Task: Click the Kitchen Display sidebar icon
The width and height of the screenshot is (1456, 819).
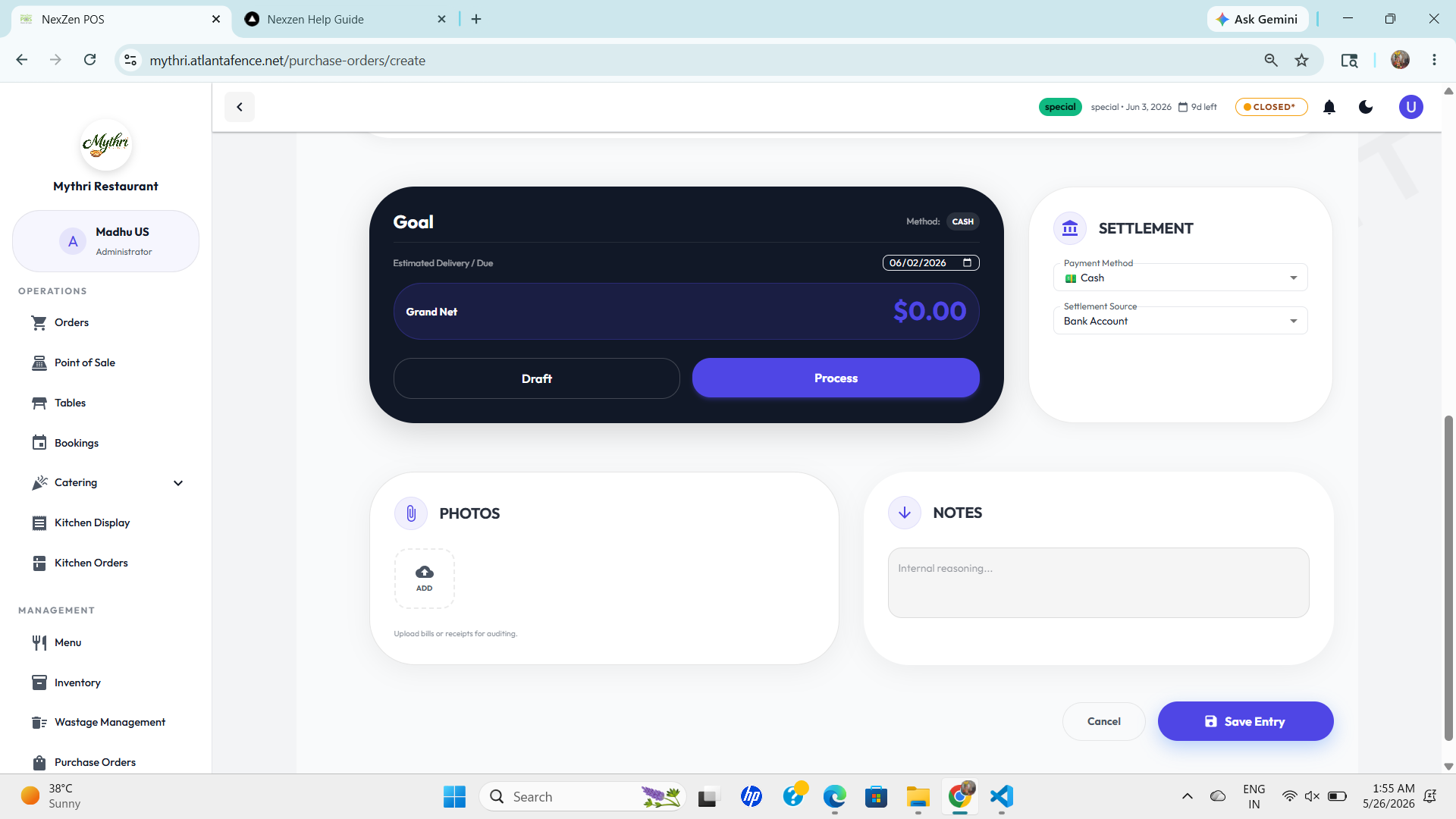Action: (x=39, y=523)
